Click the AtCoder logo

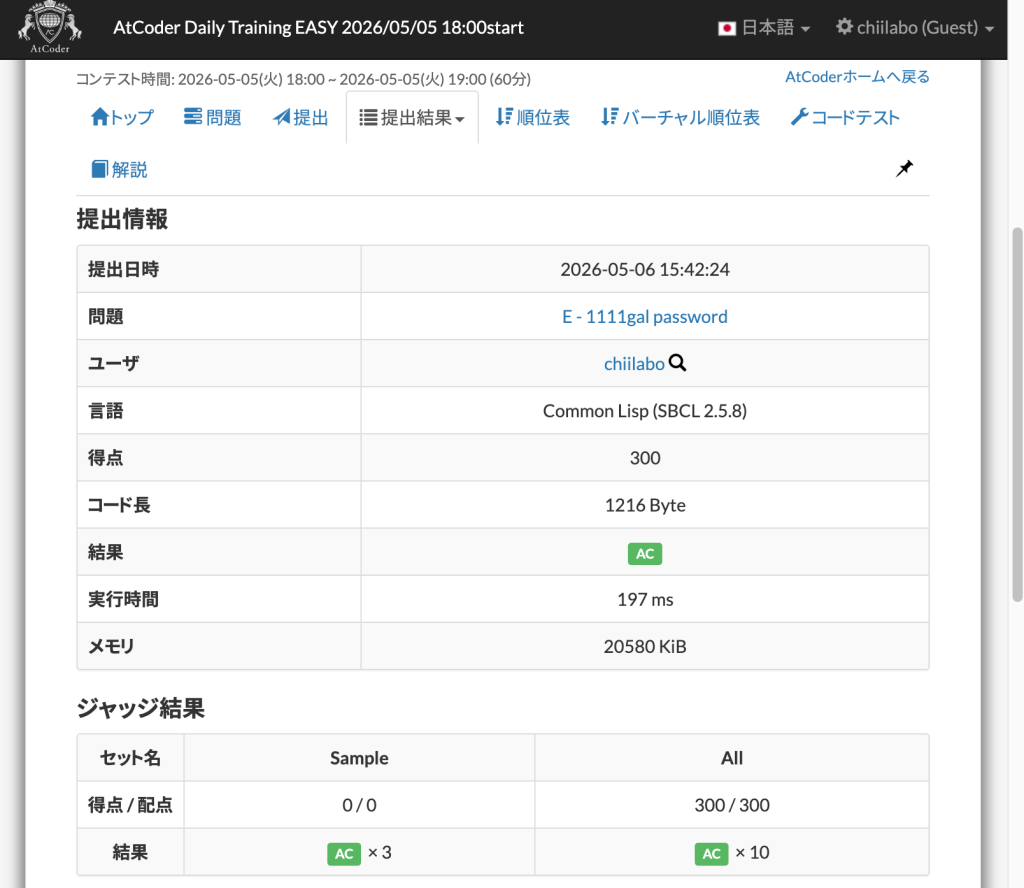click(x=50, y=27)
